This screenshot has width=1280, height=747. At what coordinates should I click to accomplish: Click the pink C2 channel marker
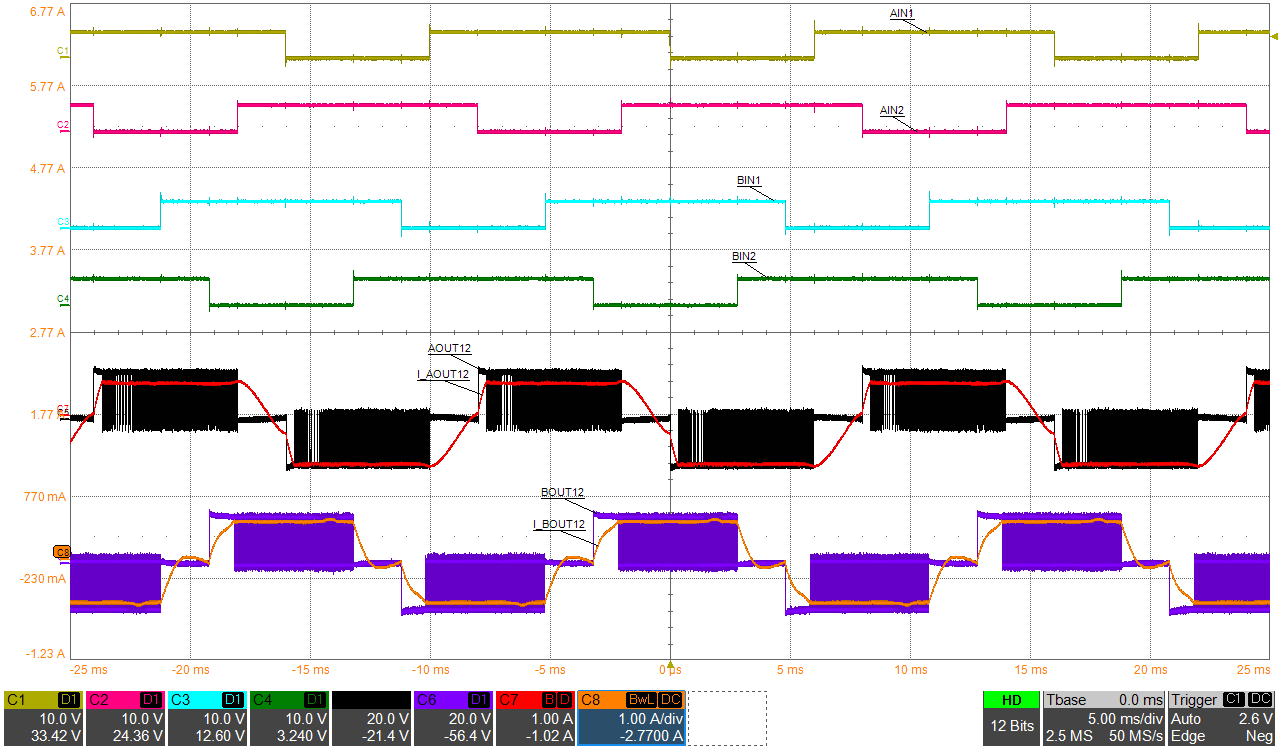click(62, 125)
